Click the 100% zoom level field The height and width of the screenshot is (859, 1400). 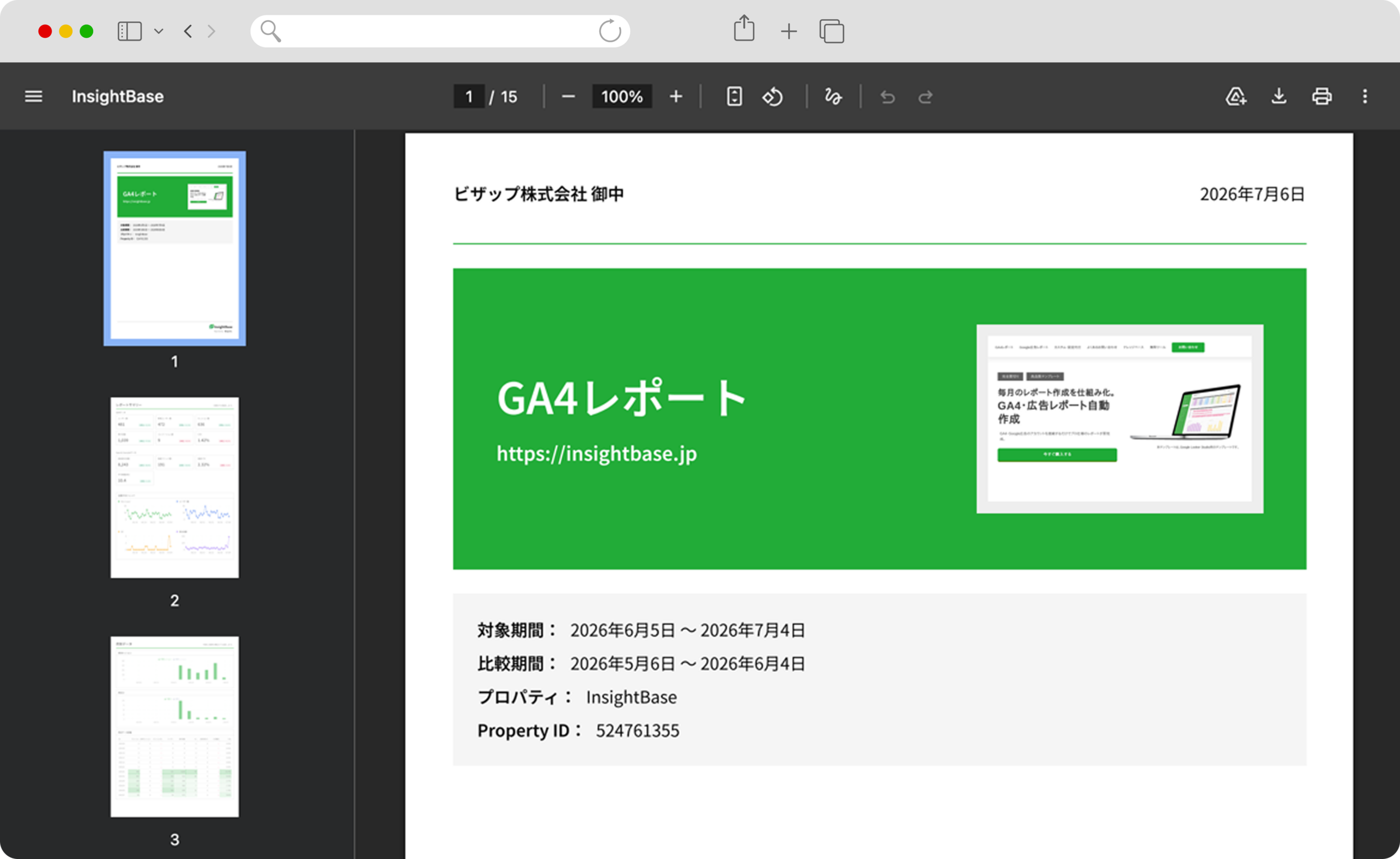point(622,97)
